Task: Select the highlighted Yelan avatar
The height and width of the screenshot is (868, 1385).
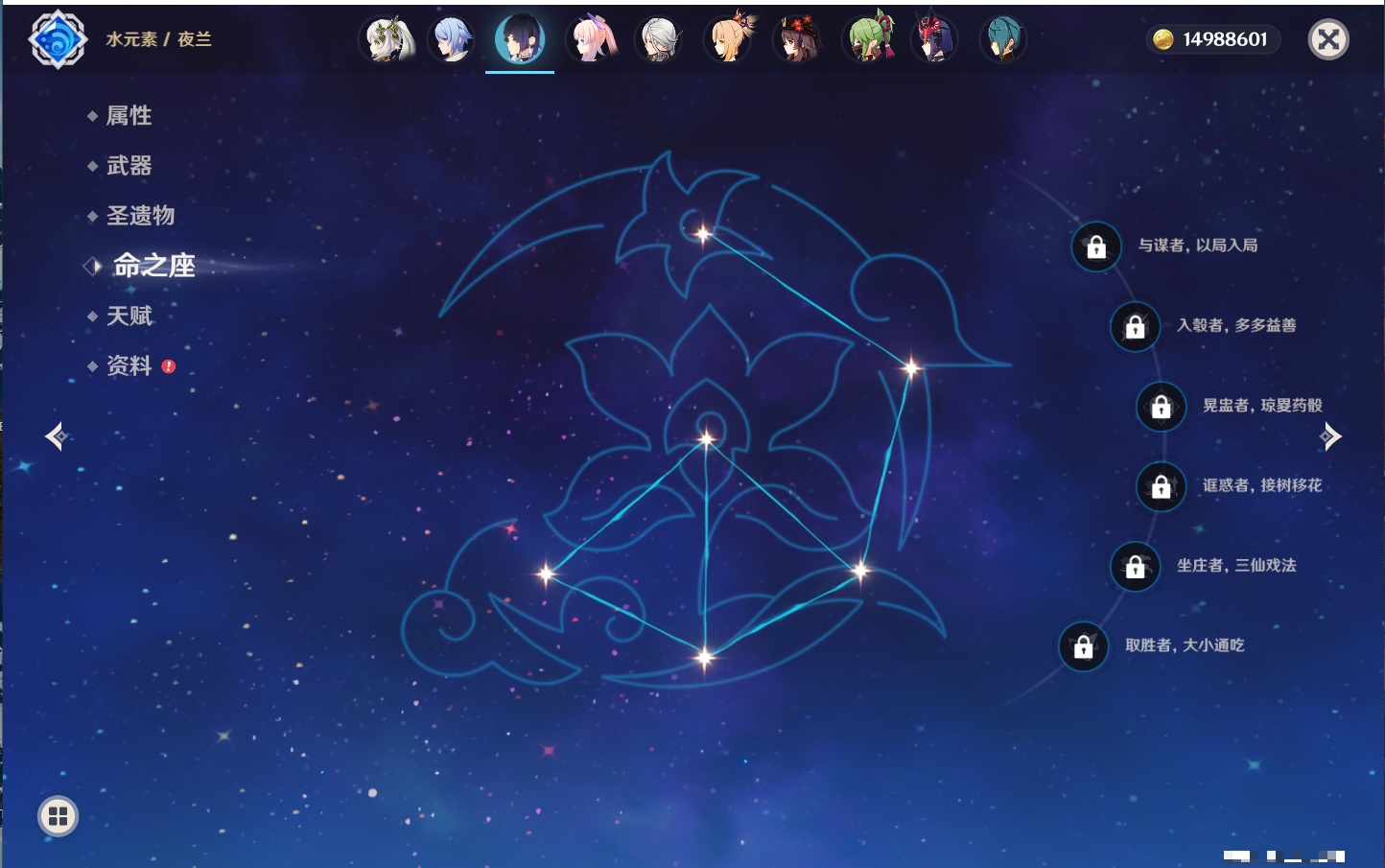Action: click(520, 38)
